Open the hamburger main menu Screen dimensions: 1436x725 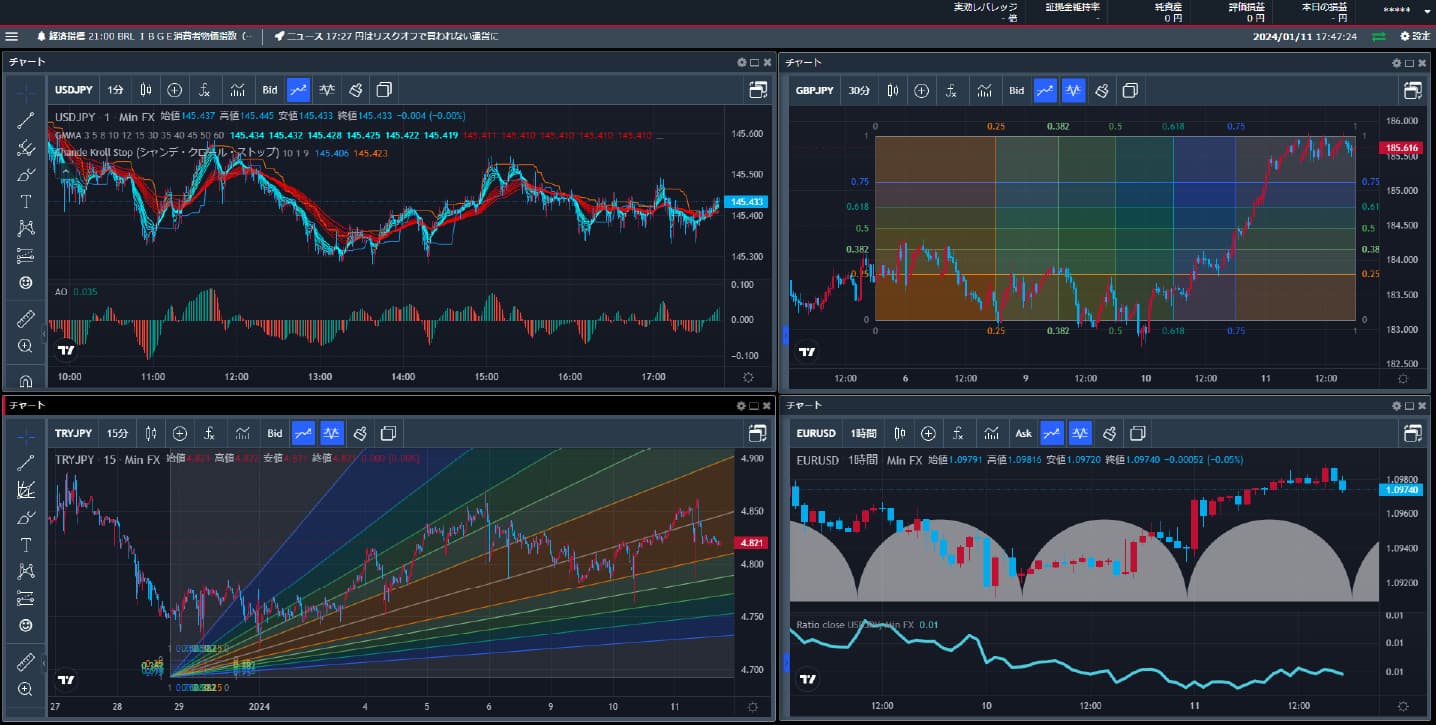pos(12,36)
